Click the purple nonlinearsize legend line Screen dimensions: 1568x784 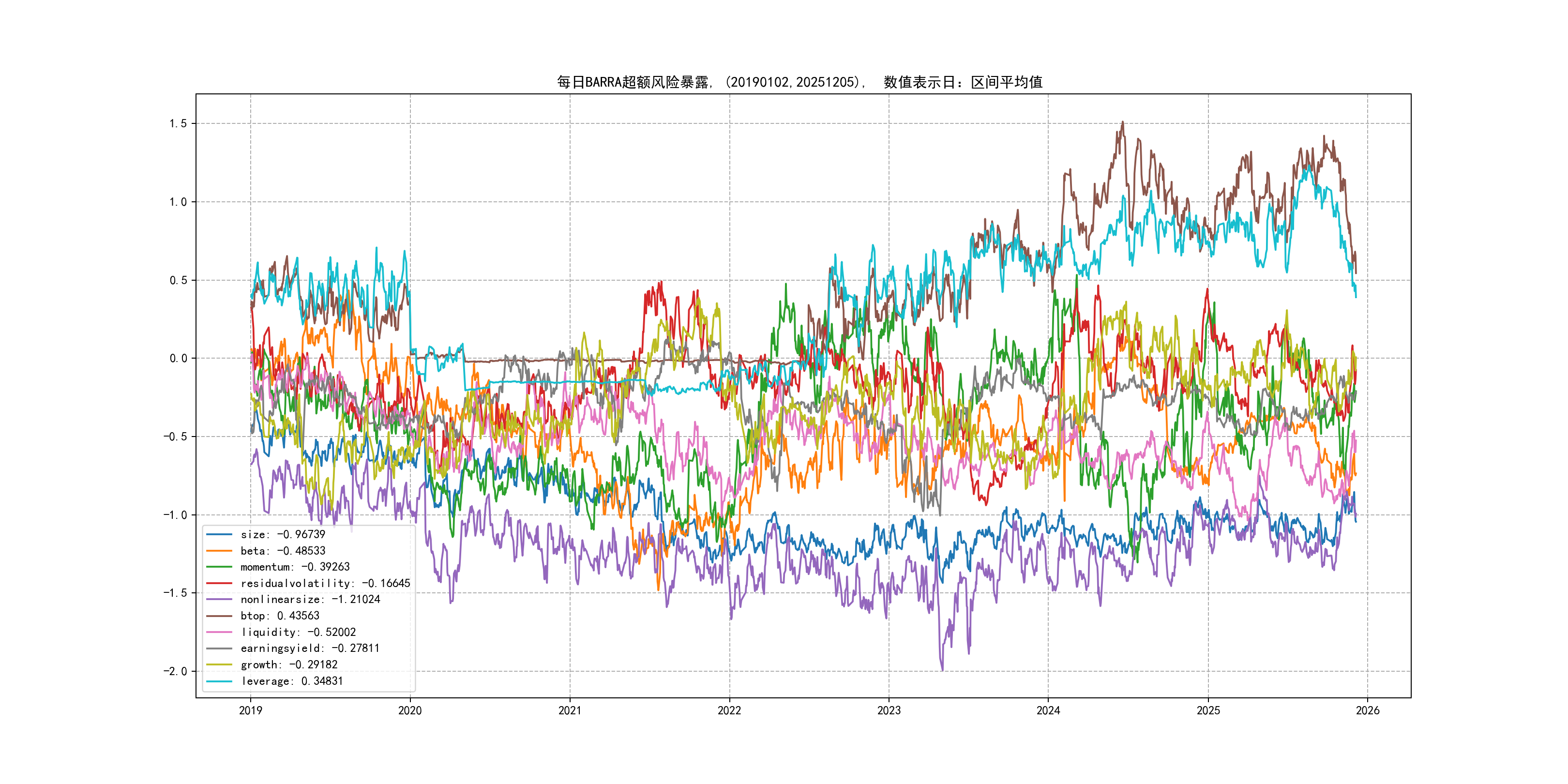219,600
